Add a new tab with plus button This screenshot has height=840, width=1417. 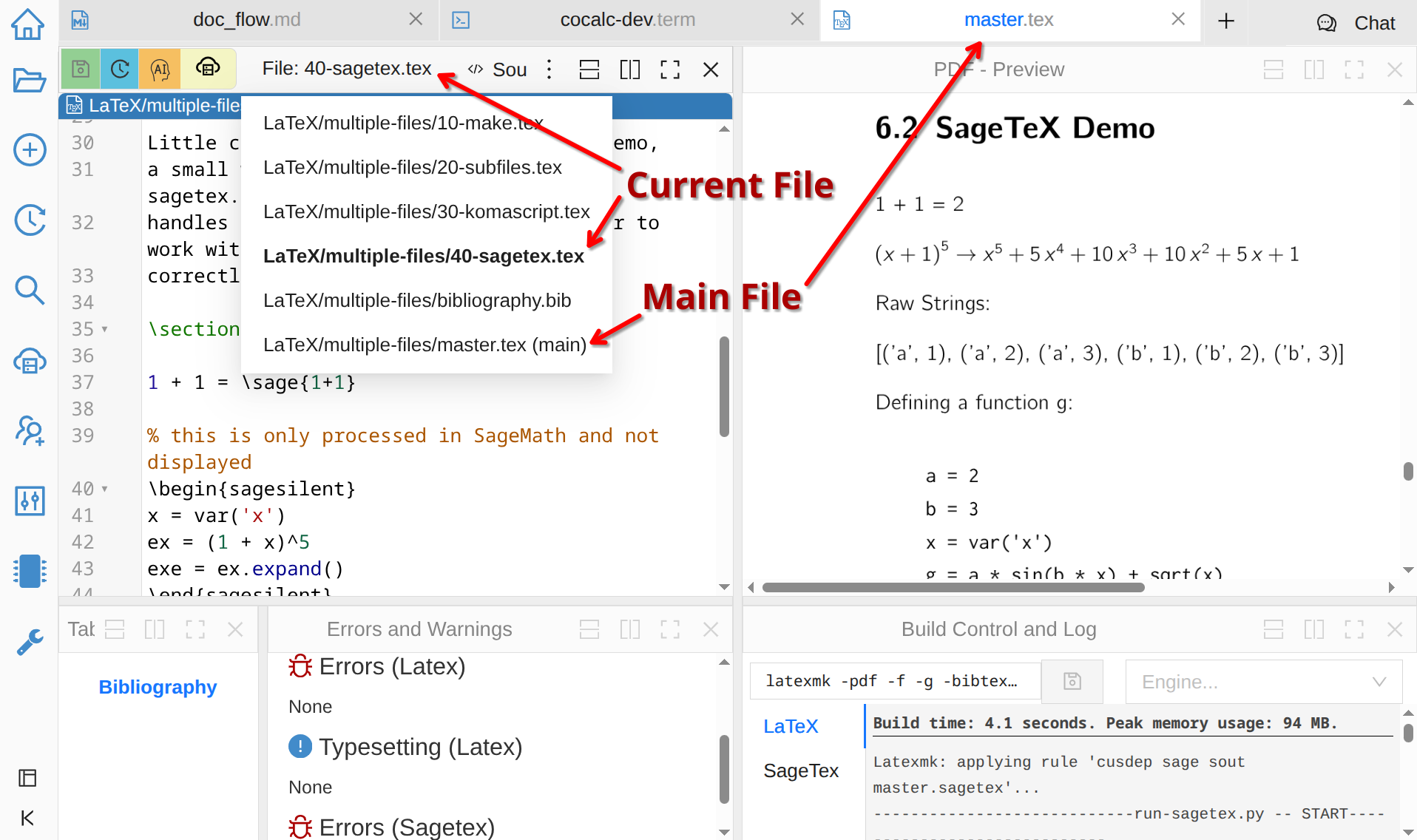point(1226,21)
